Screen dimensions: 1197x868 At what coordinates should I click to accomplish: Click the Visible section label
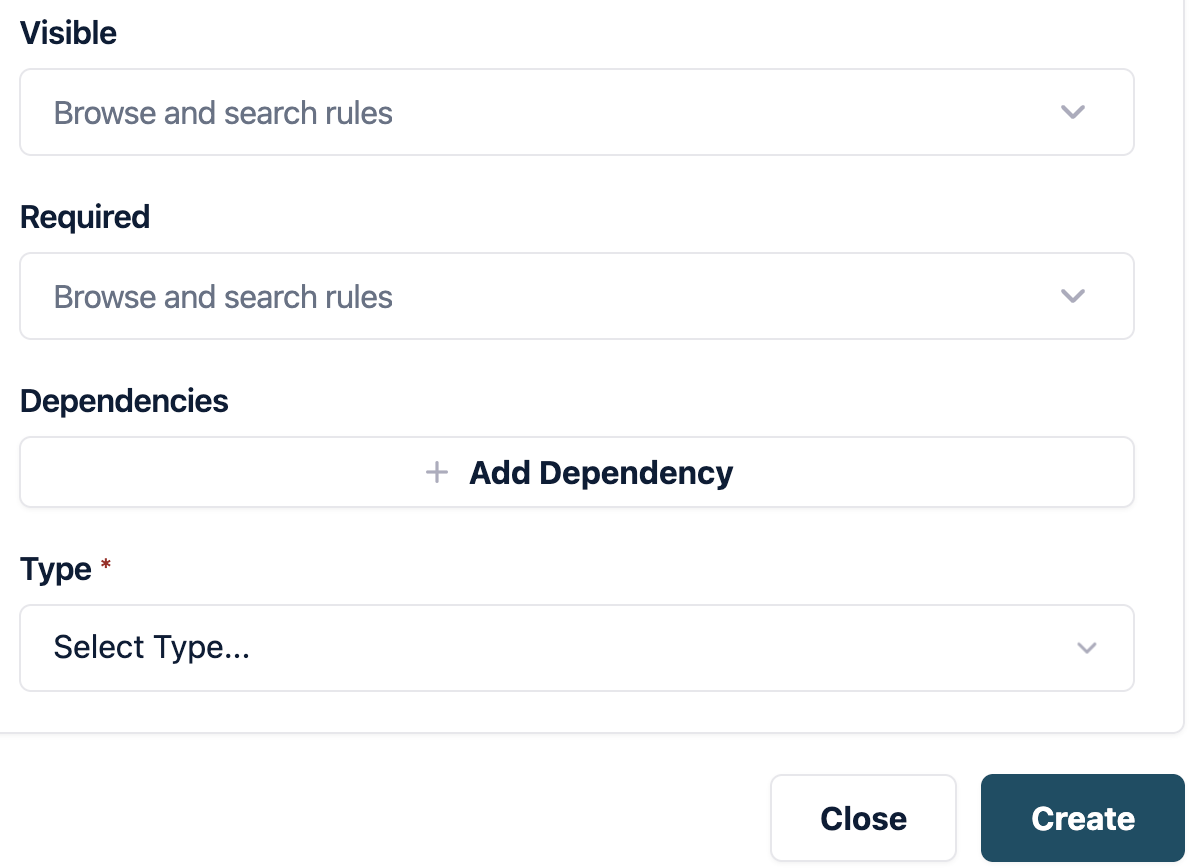(68, 33)
